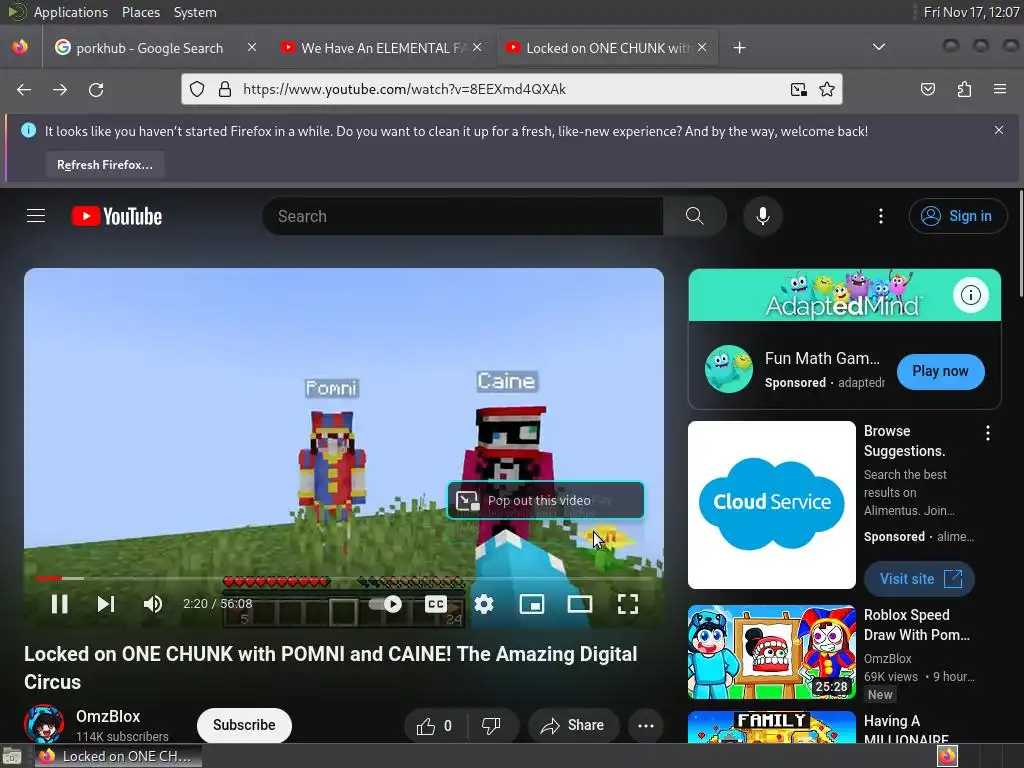The width and height of the screenshot is (1024, 768).
Task: View site security padlock info
Action: coord(225,89)
